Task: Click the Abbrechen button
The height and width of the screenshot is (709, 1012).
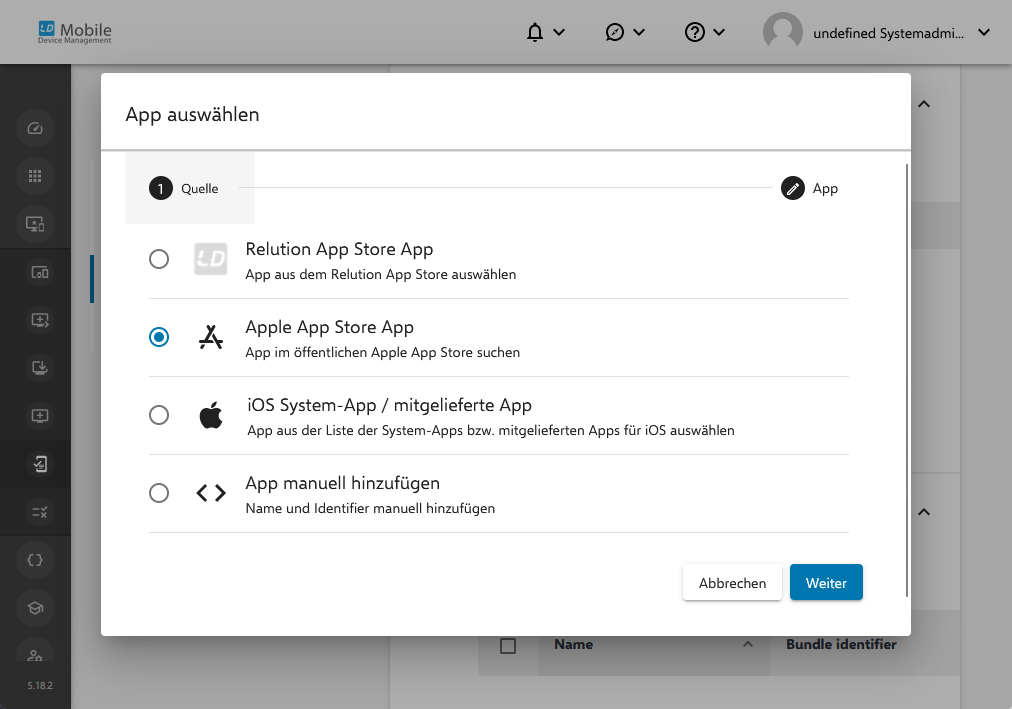Action: coord(732,583)
